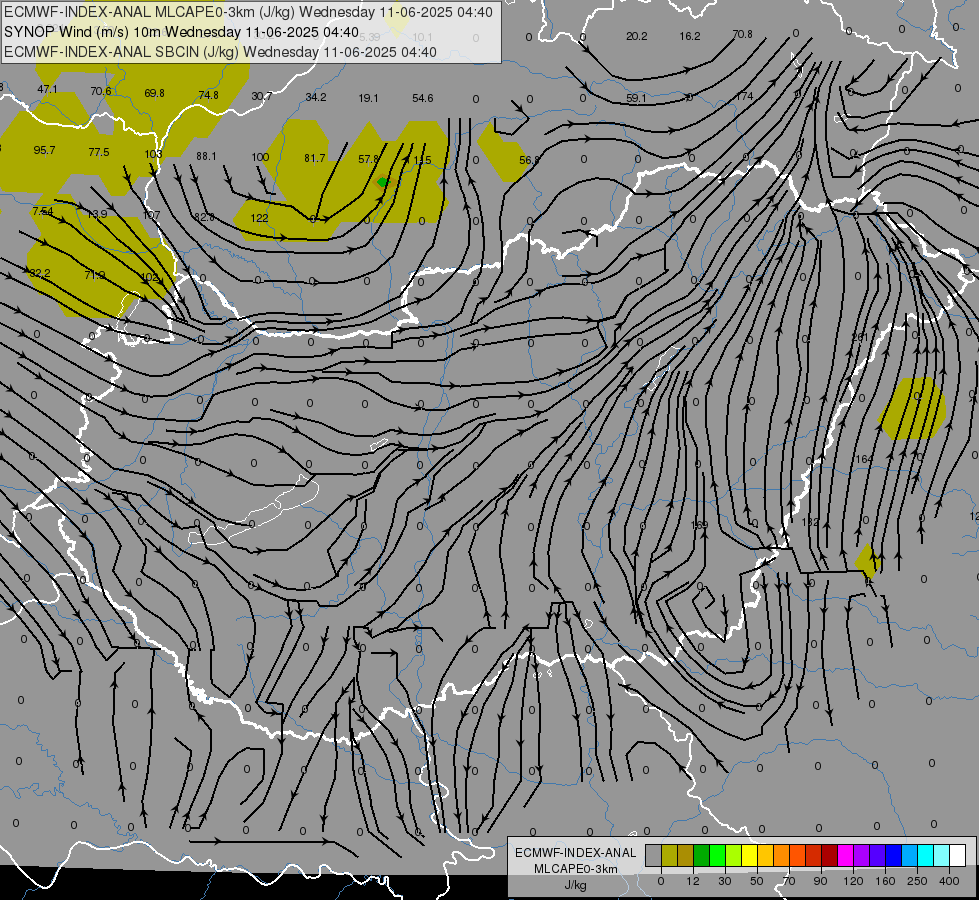Click the legend tick label 70

(789, 881)
